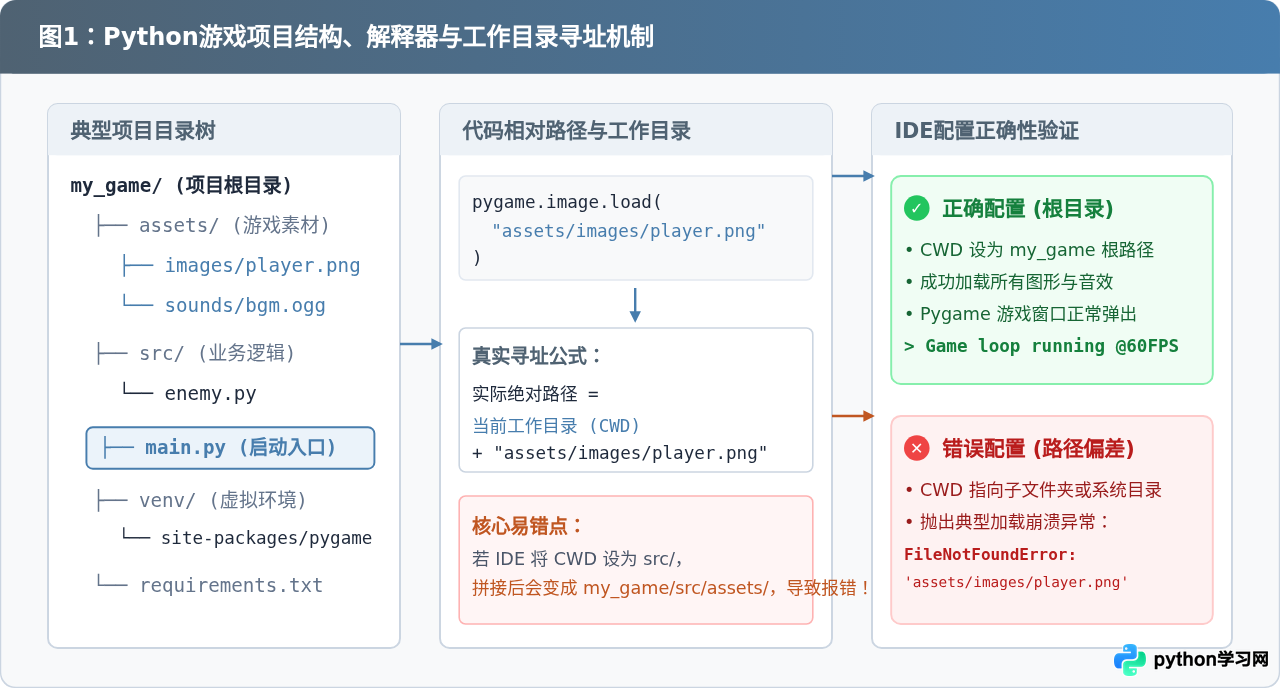
Task: Click the 正确配置 (根目录) heading
Action: 1028,208
